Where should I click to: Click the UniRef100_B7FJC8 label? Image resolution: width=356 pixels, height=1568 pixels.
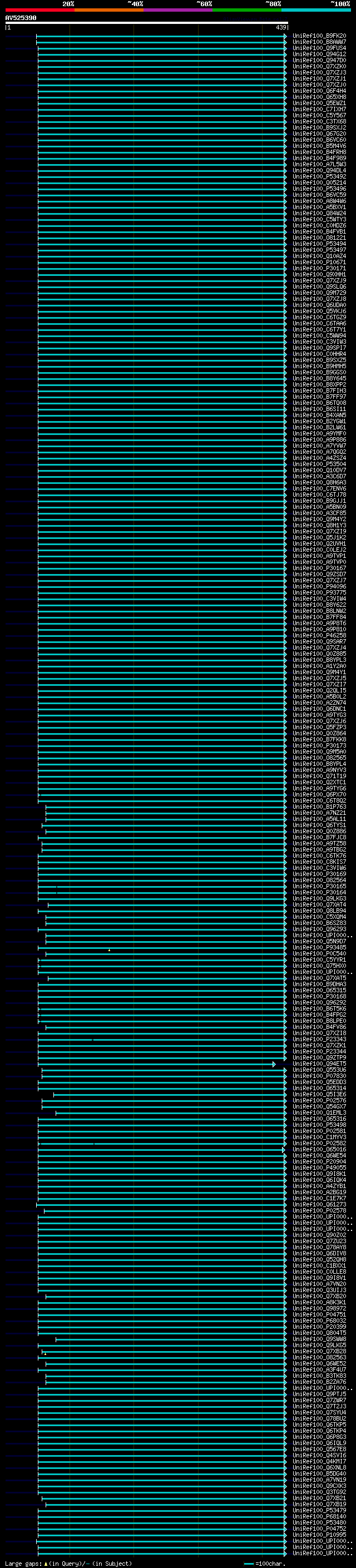point(319,837)
